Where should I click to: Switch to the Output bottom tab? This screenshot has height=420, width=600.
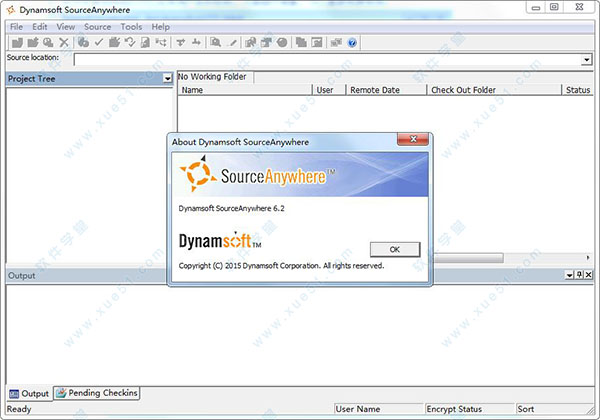(x=29, y=394)
